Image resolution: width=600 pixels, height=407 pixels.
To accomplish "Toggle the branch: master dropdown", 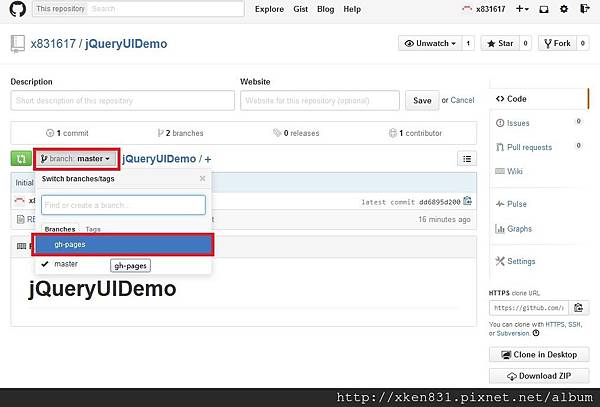I will [x=76, y=159].
